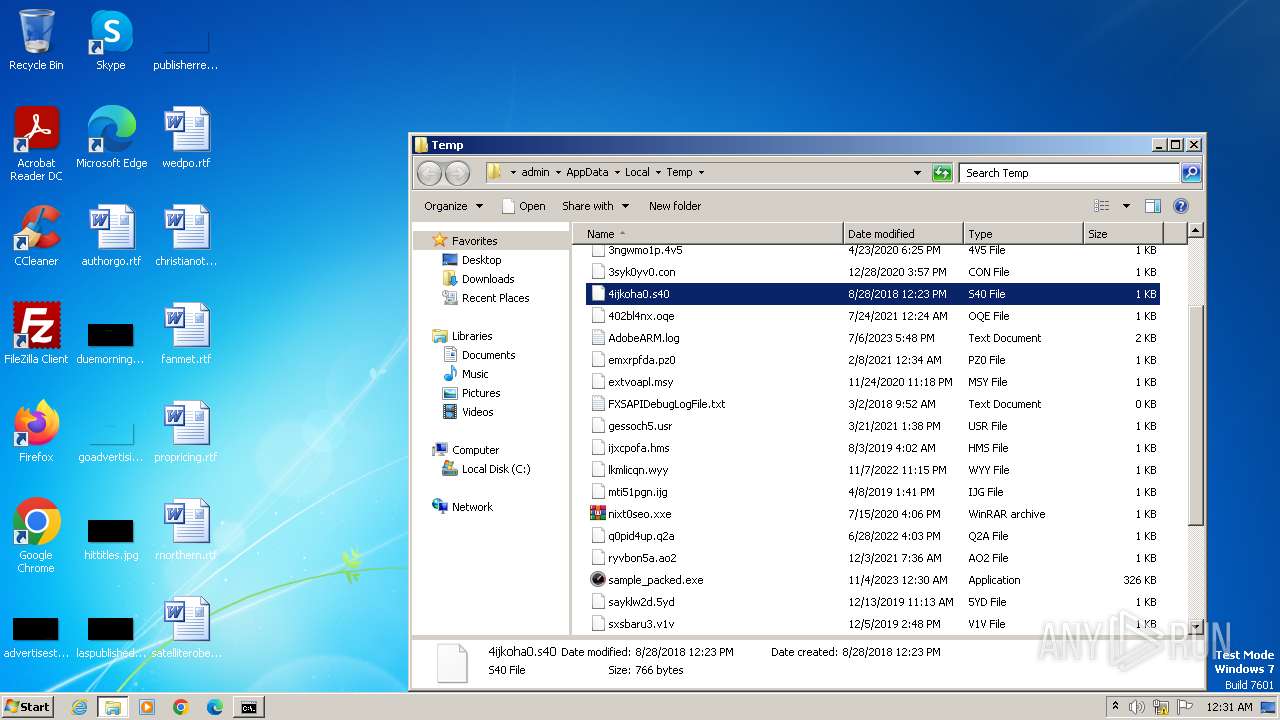Sort by Date modified column
Screen dimensions: 1280x720
click(x=903, y=233)
